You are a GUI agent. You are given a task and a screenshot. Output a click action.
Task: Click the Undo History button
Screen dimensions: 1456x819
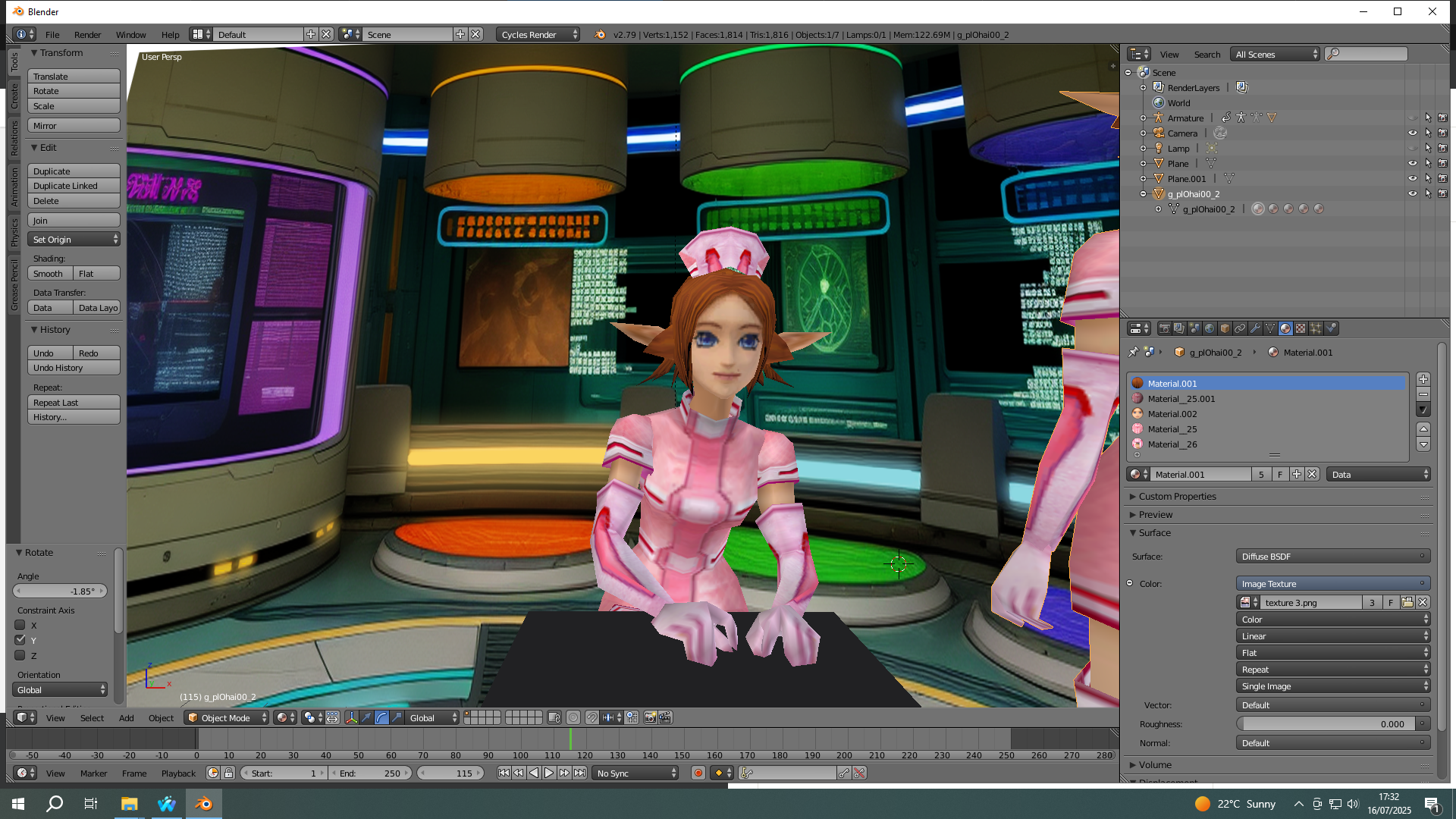coord(74,368)
